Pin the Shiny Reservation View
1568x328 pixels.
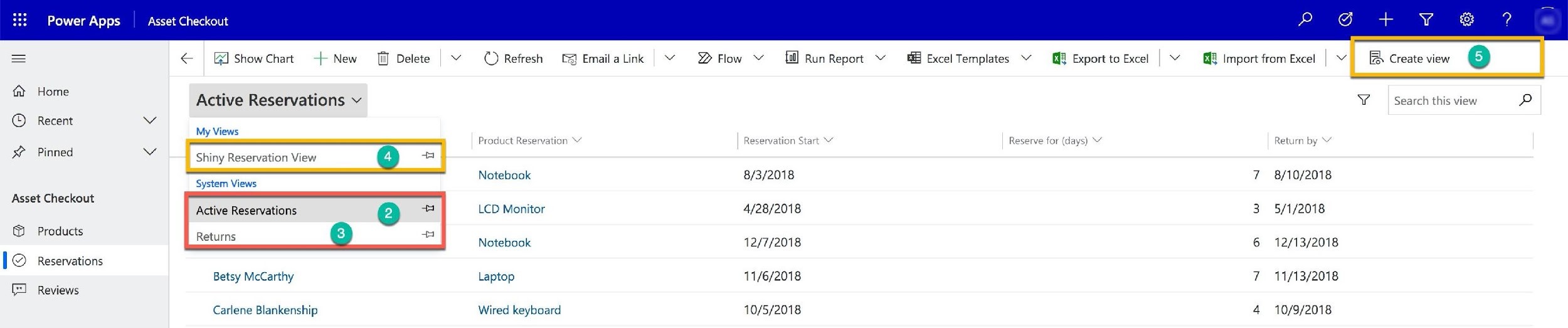(x=428, y=156)
